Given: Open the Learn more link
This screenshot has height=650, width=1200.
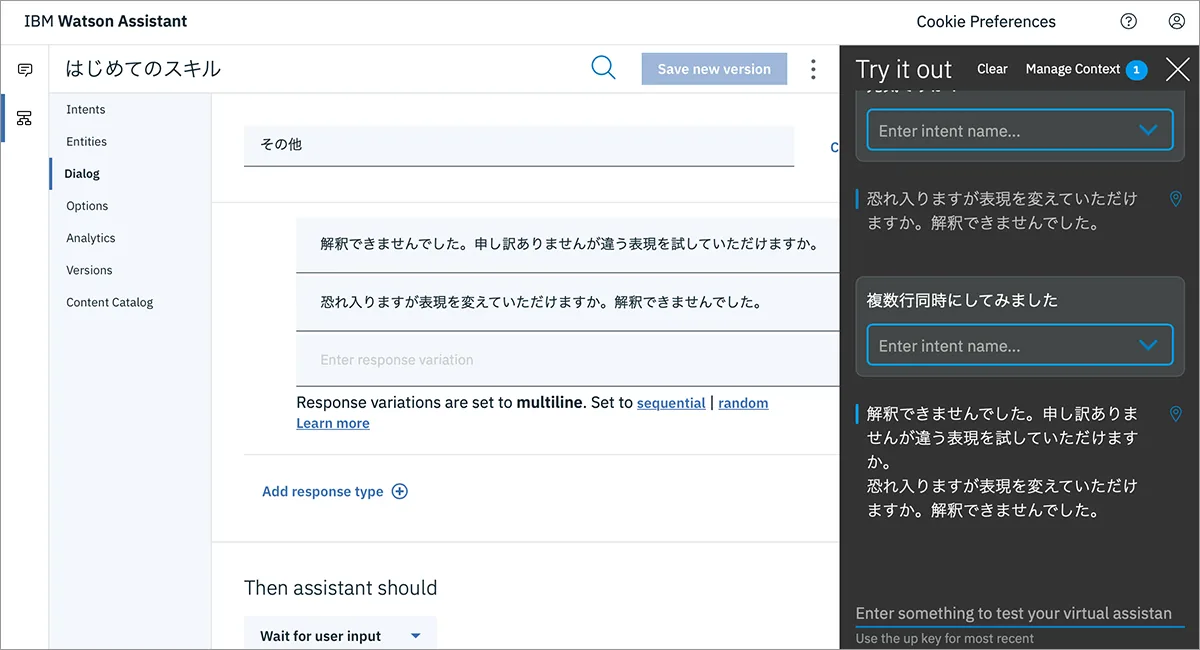Looking at the screenshot, I should pos(333,424).
